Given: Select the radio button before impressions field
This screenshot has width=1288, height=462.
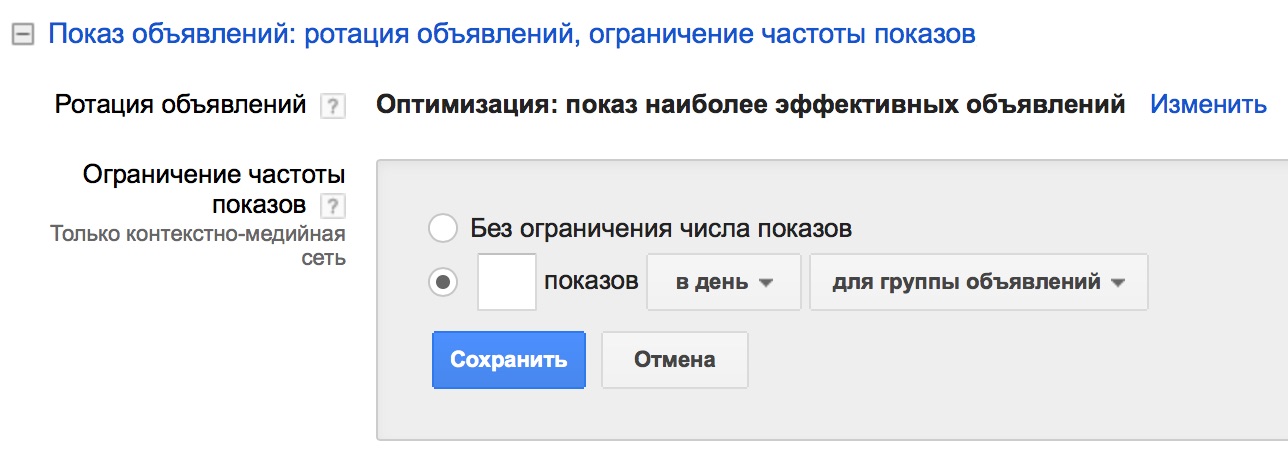Looking at the screenshot, I should point(442,282).
